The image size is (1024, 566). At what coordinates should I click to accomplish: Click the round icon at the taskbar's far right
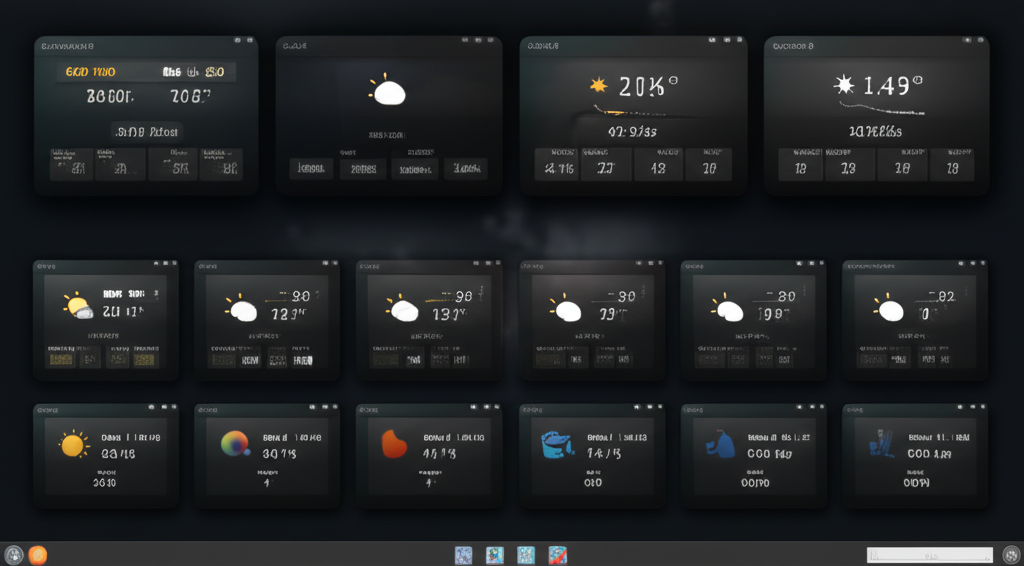tap(1012, 555)
